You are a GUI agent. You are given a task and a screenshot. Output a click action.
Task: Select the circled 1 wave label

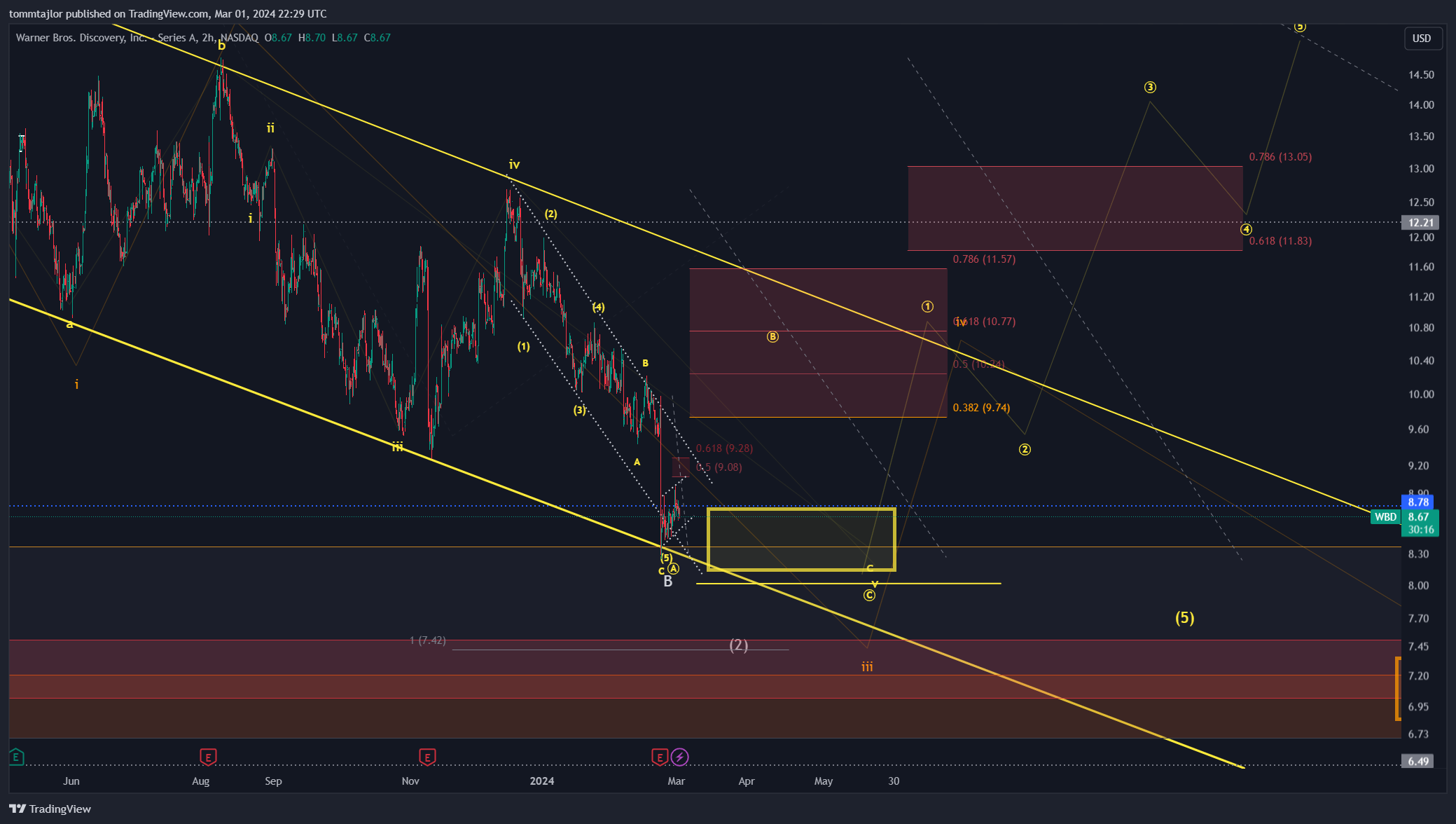pos(927,307)
